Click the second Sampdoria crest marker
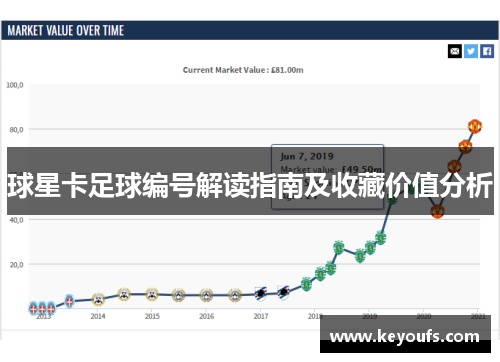 283,293
